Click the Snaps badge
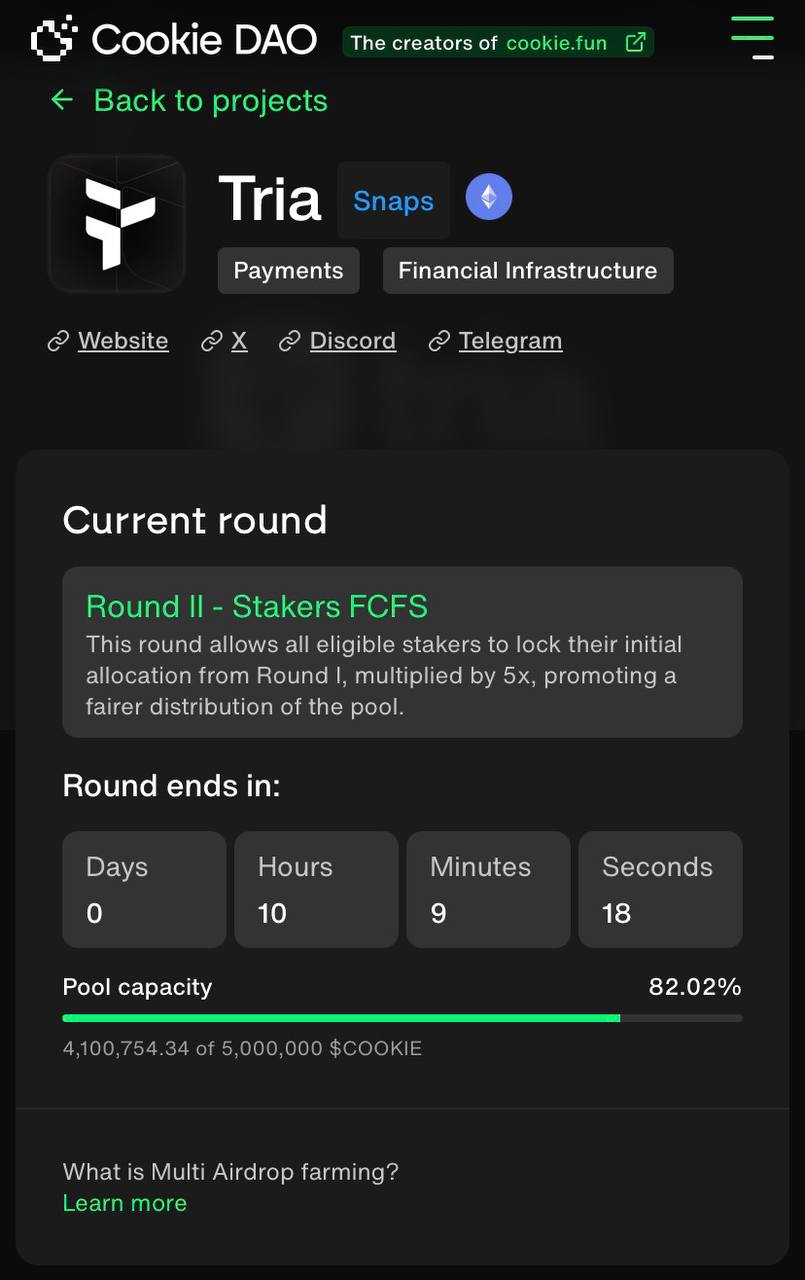The width and height of the screenshot is (805, 1280). (x=393, y=201)
